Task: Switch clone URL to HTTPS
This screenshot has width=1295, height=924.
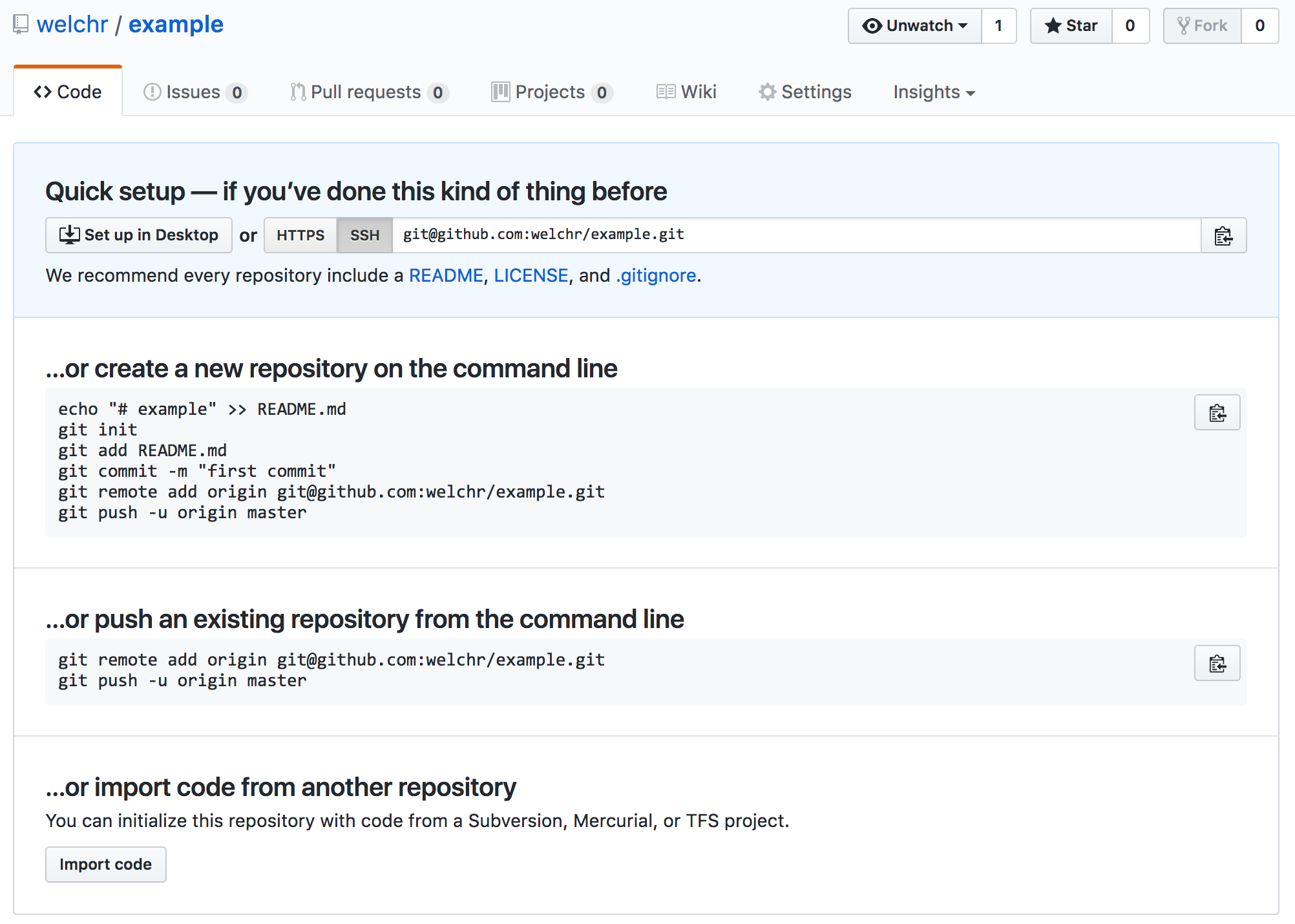Action: pos(300,235)
